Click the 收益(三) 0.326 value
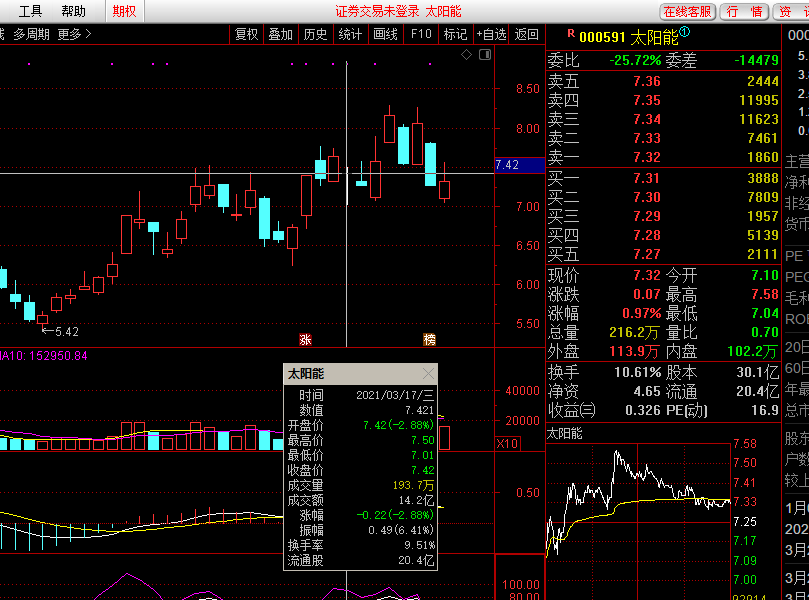Screen dimensions: 809x600 [643, 411]
